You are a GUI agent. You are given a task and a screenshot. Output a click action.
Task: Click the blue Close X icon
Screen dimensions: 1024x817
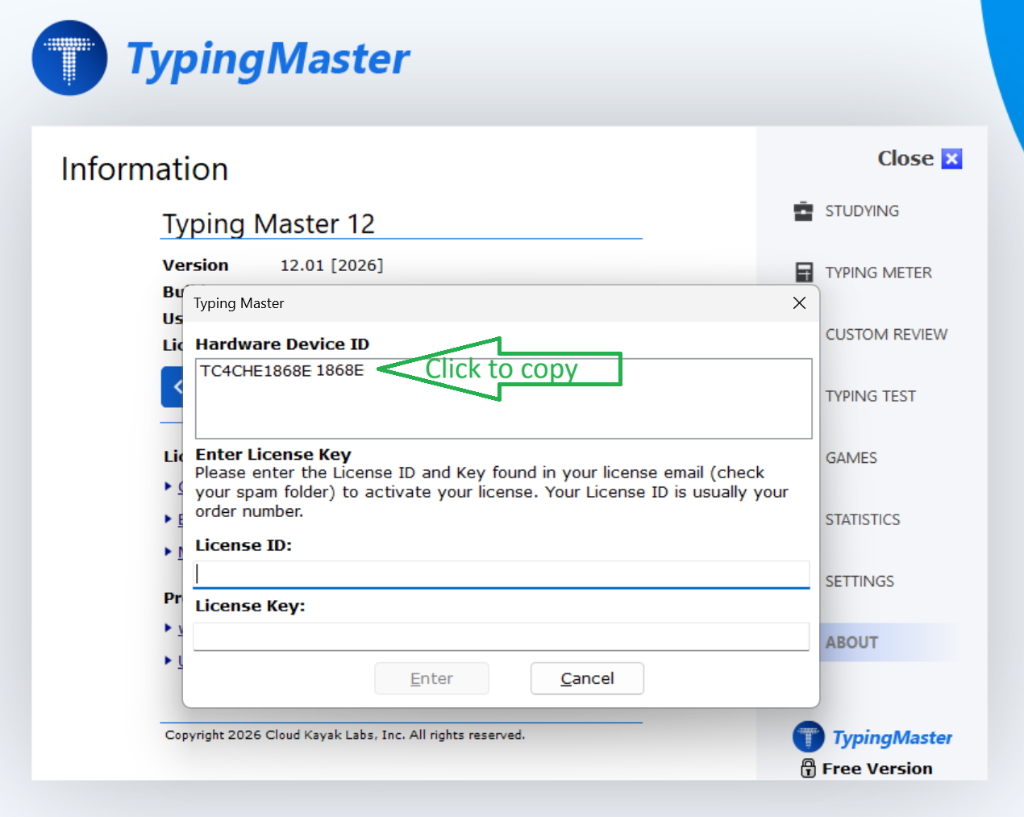[952, 159]
